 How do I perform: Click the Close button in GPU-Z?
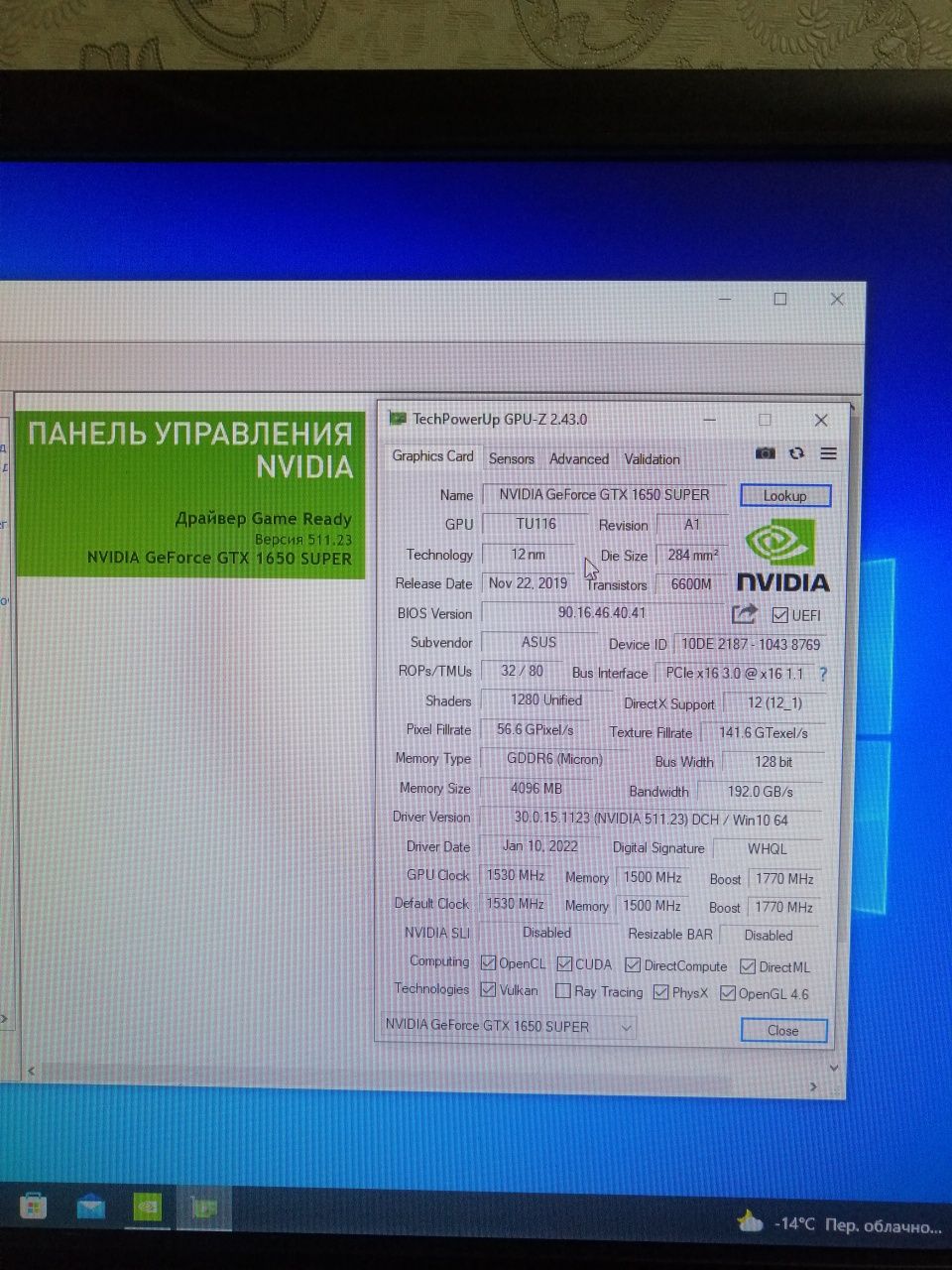(x=782, y=1031)
